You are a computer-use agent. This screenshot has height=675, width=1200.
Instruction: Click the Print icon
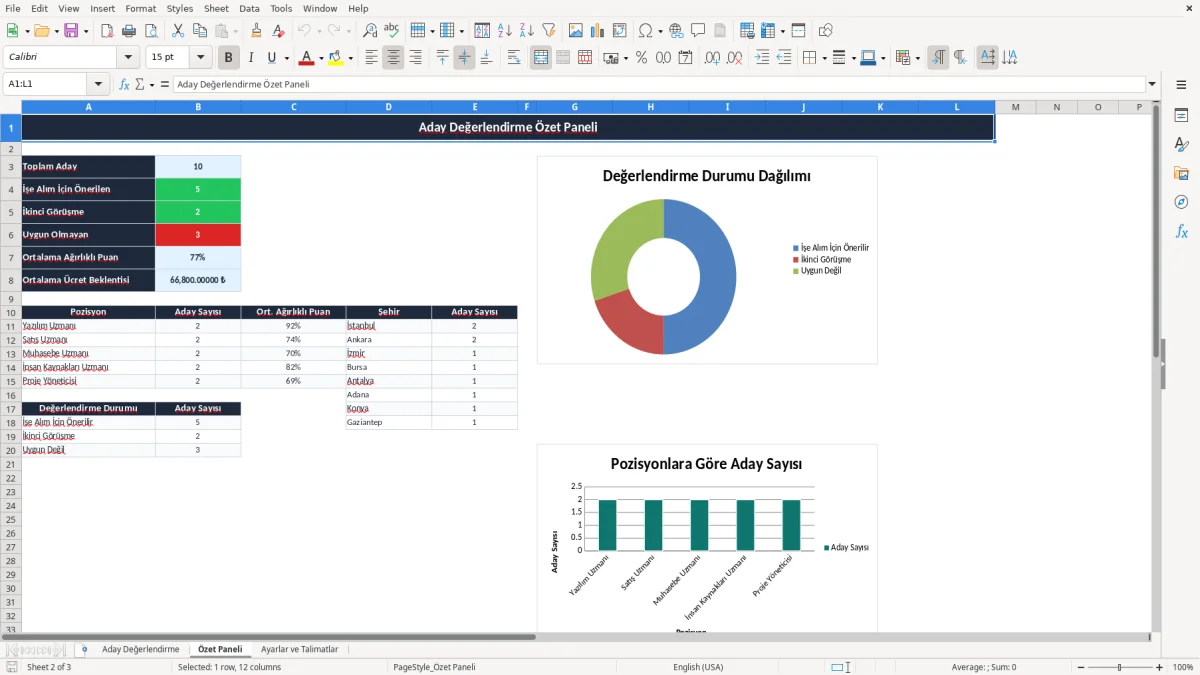tap(129, 31)
